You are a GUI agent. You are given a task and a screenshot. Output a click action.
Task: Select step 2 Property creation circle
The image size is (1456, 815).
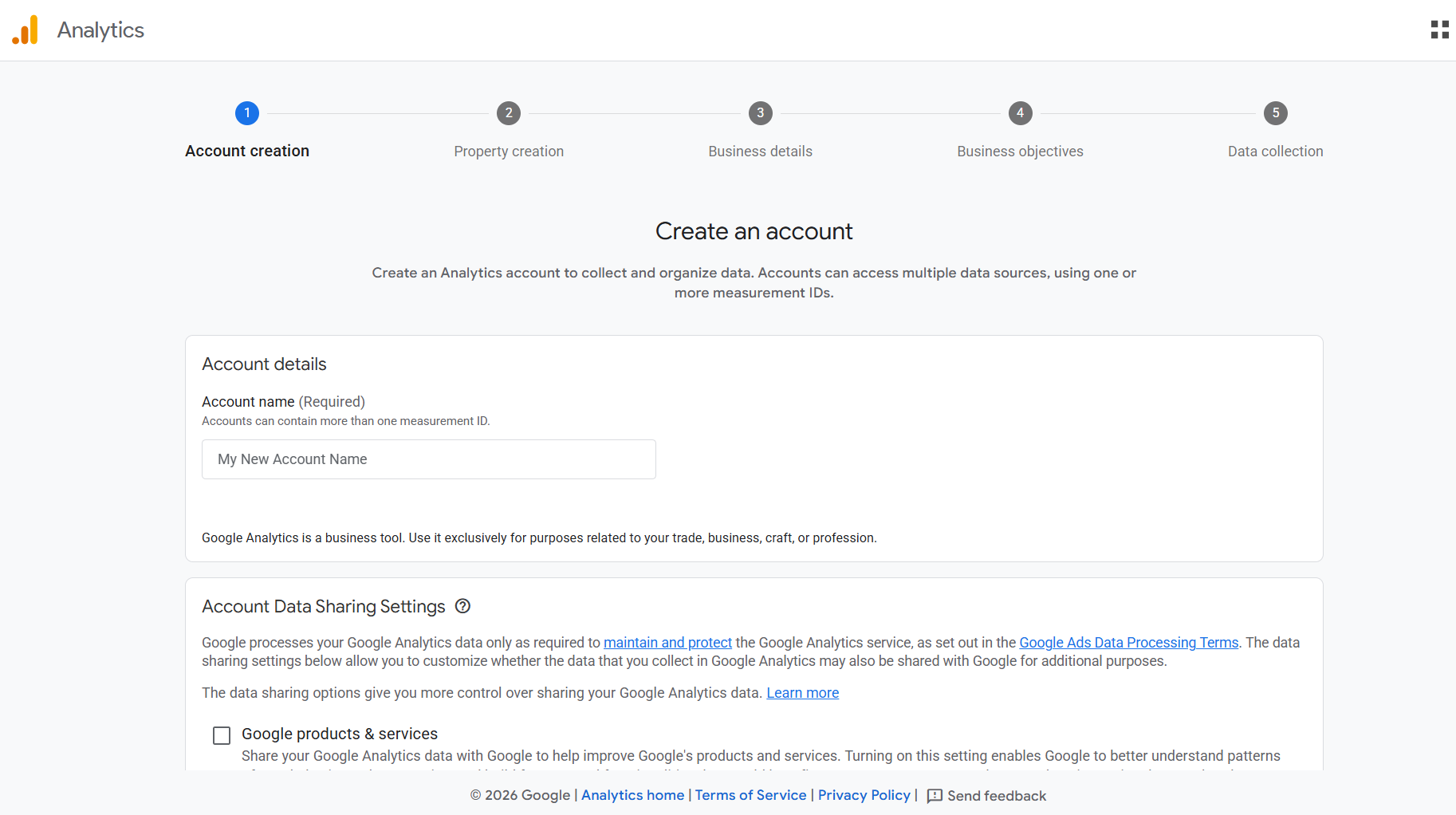pyautogui.click(x=509, y=113)
